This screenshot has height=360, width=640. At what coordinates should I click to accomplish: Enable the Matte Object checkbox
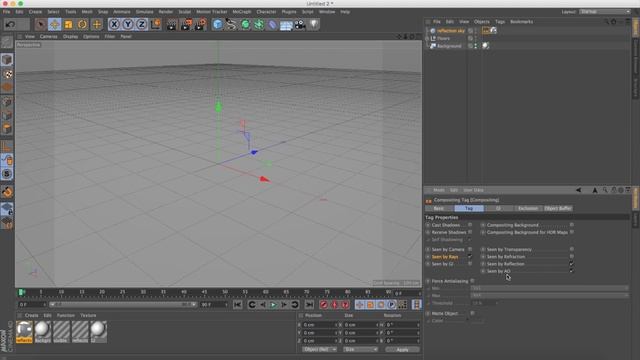[x=473, y=313]
